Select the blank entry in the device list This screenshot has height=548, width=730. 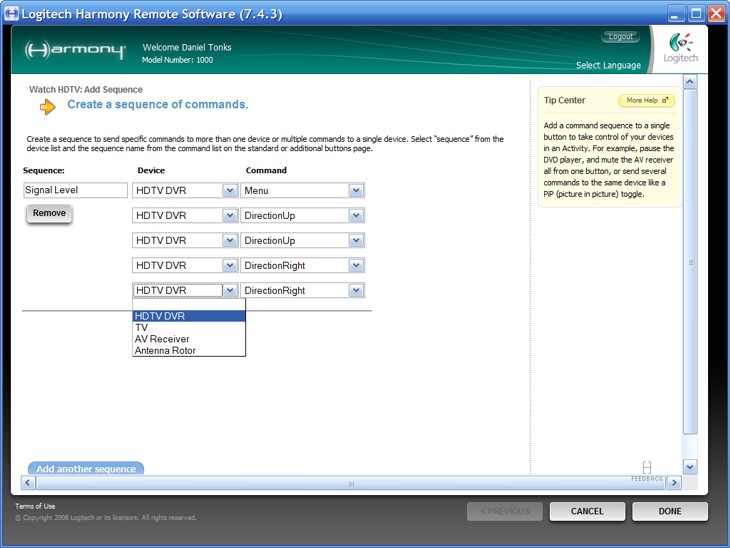[189, 304]
